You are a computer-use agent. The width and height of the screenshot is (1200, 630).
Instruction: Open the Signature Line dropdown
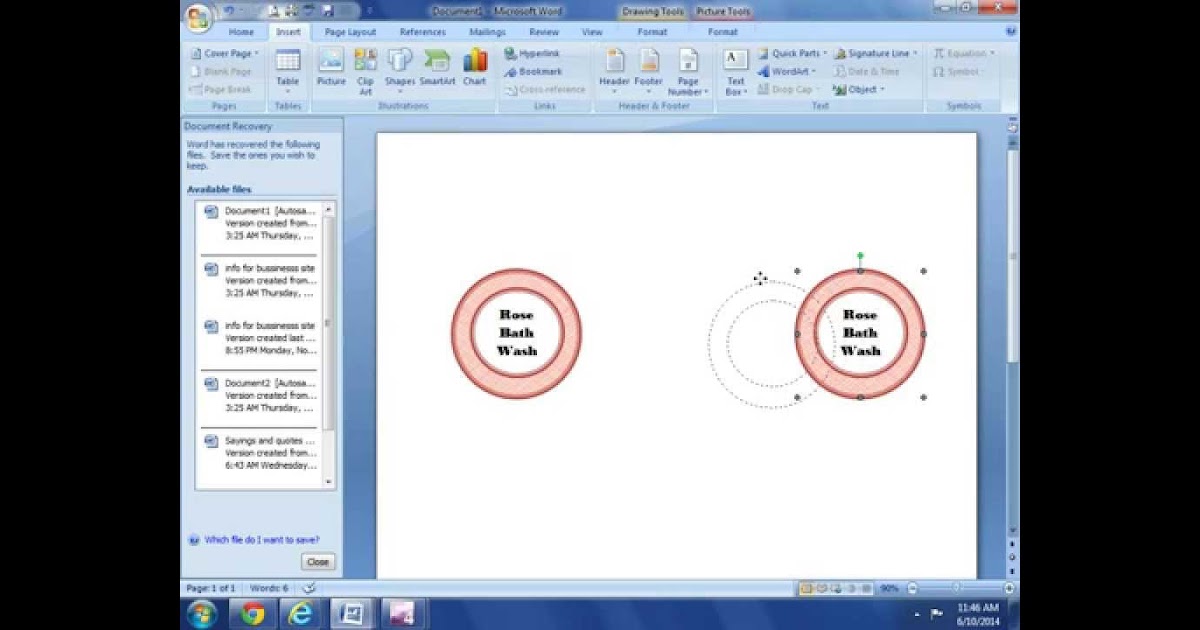click(x=876, y=53)
